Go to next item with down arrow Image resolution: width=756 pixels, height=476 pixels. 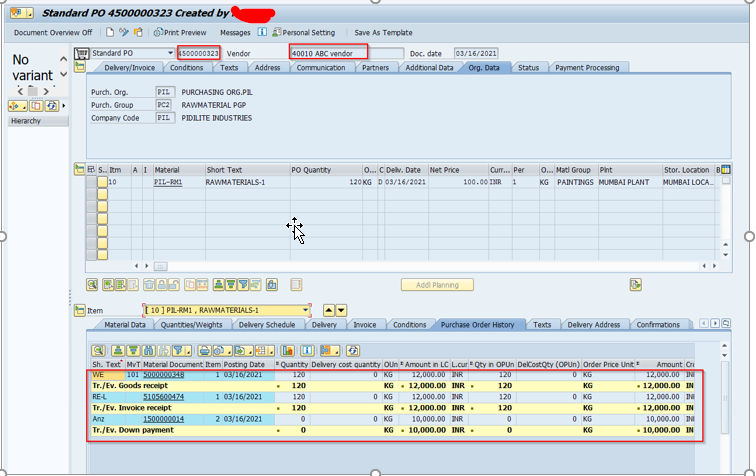341,310
